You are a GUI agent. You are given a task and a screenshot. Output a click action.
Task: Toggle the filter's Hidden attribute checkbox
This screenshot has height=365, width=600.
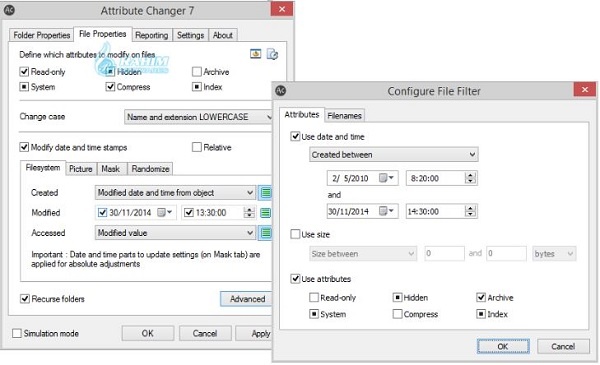tap(398, 297)
